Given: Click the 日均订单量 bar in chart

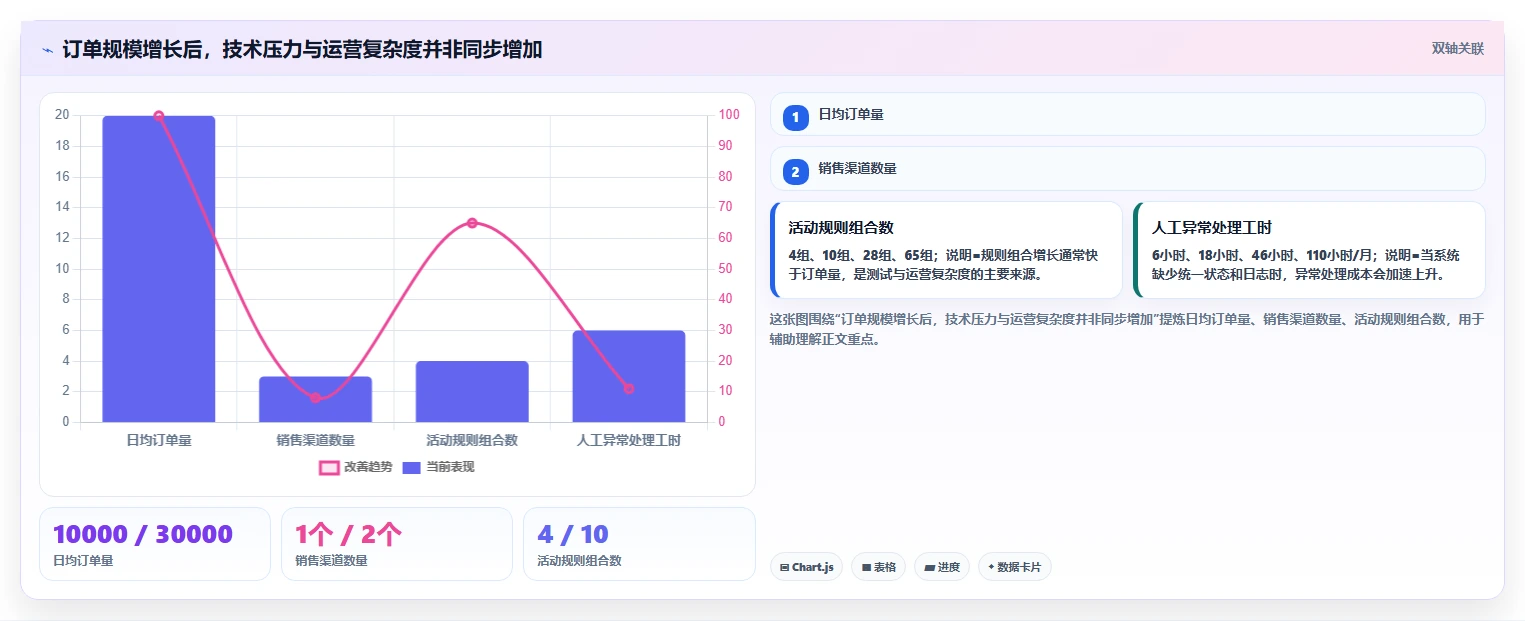Looking at the screenshot, I should 159,269.
